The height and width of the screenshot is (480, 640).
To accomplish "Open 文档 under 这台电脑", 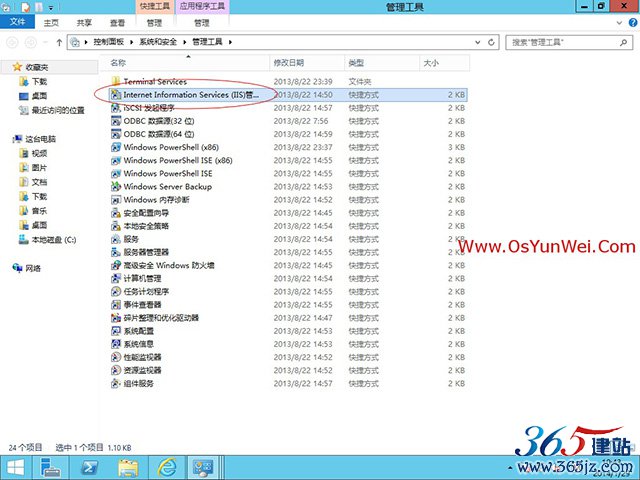I will point(39,182).
